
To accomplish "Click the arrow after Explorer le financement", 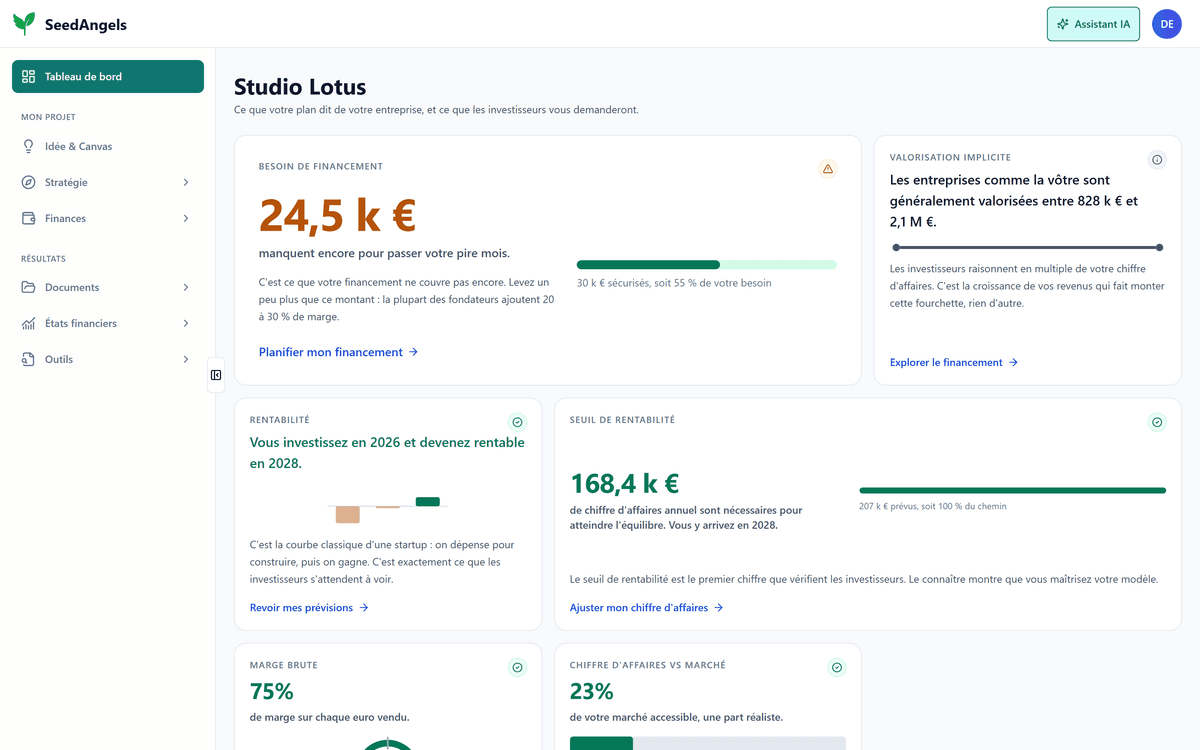I will click(x=1013, y=362).
